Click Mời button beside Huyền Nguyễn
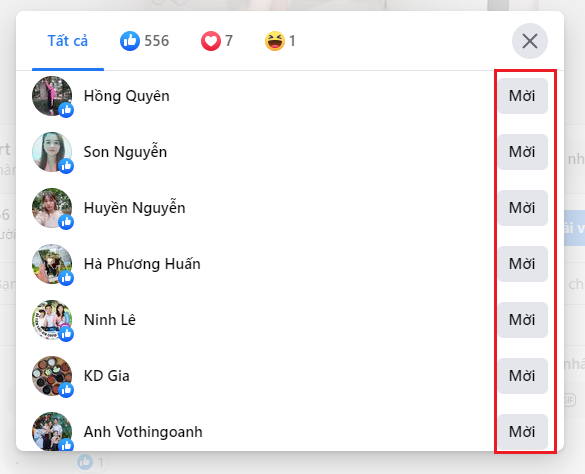 pos(522,208)
